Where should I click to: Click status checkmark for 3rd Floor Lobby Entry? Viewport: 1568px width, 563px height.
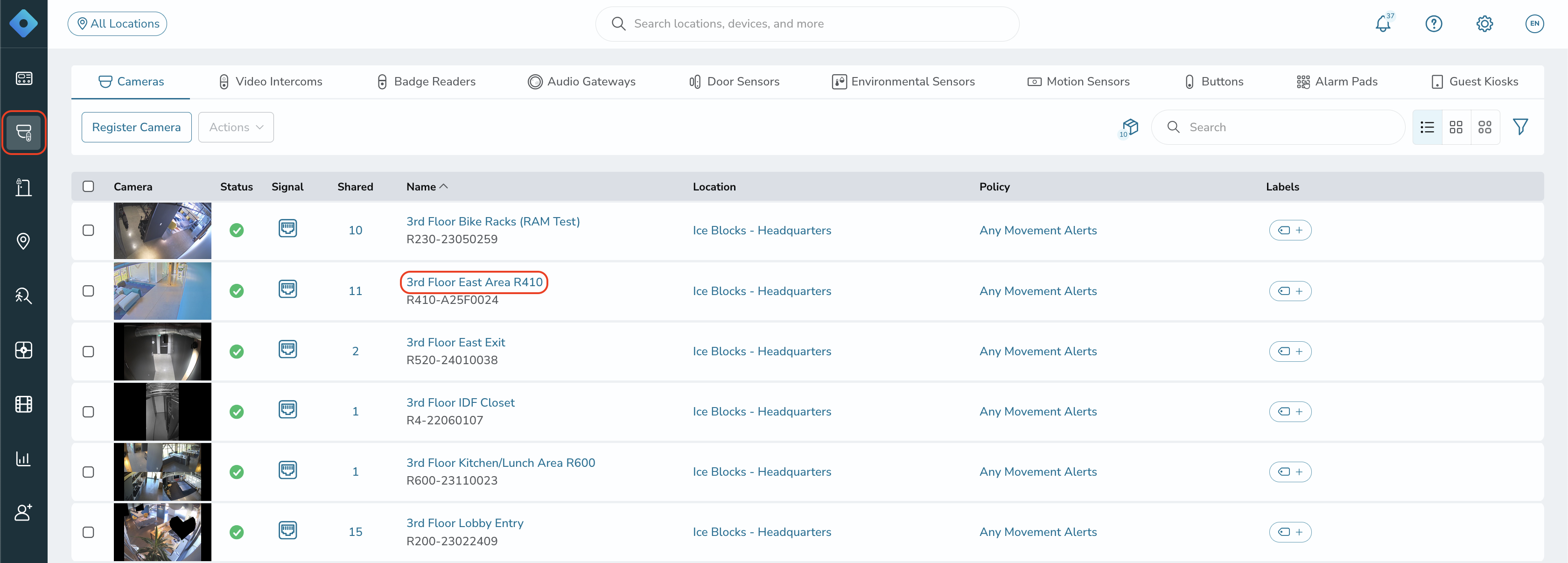[237, 533]
